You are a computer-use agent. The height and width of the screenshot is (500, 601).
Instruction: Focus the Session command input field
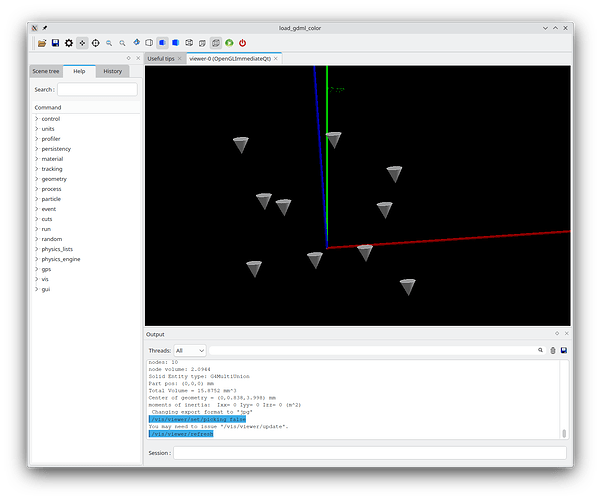pyautogui.click(x=370, y=453)
